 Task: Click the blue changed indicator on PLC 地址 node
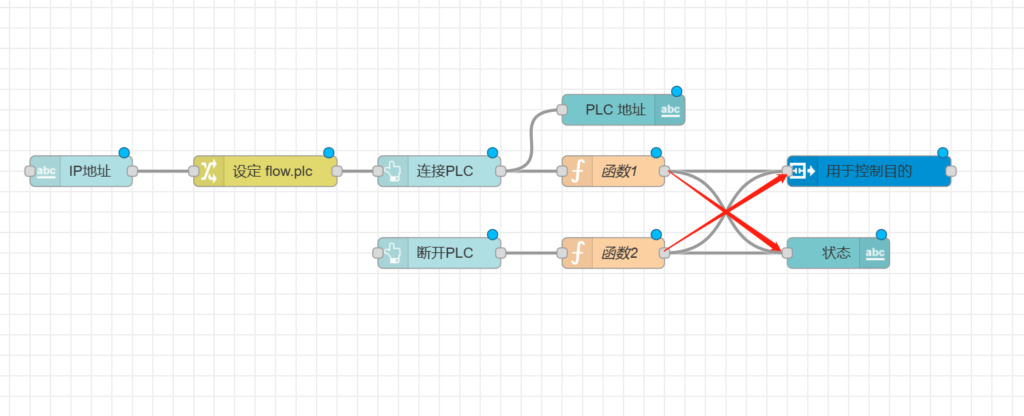pos(677,92)
